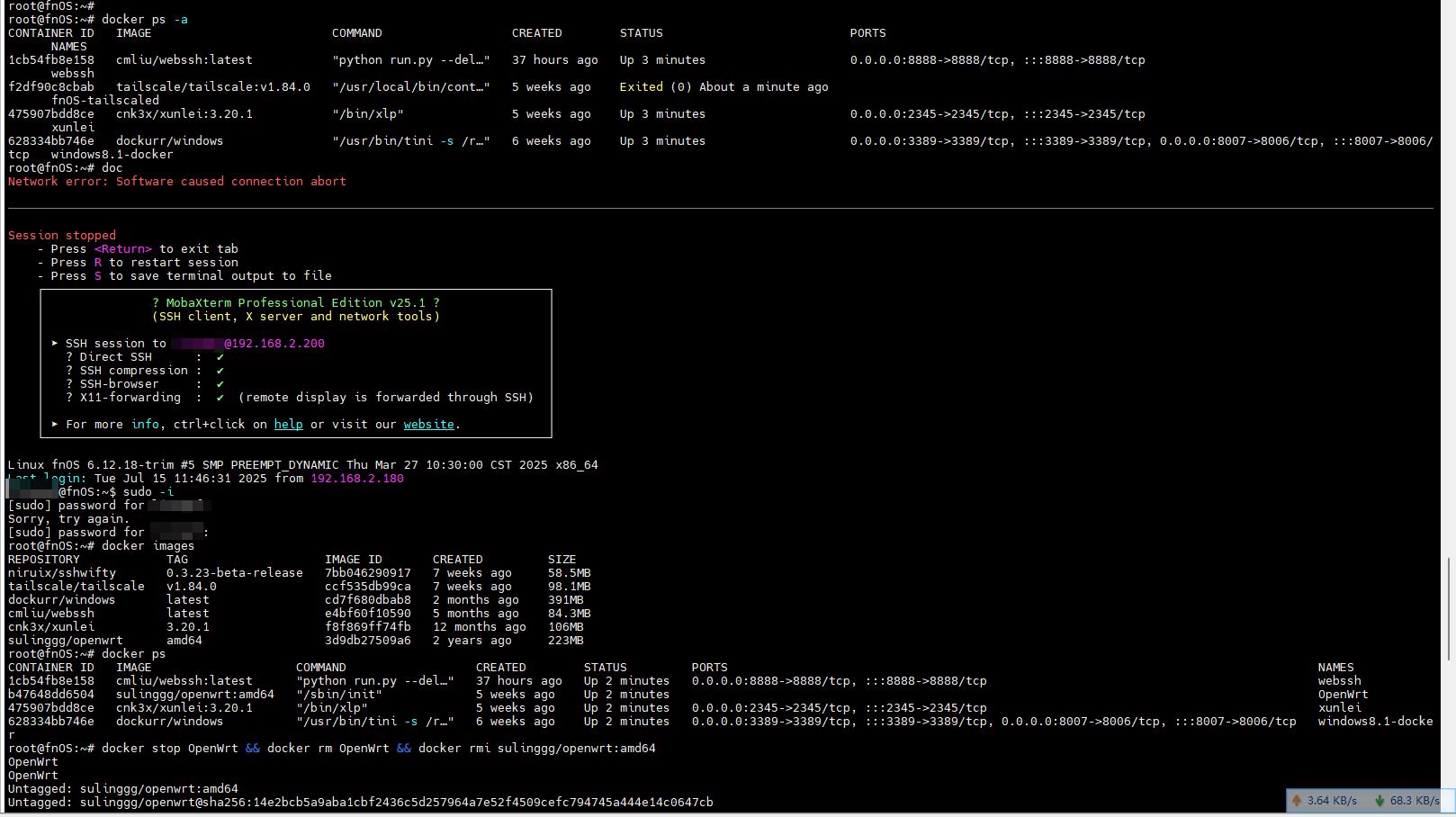
Task: Visit the MobaXterm website link
Action: 428,425
